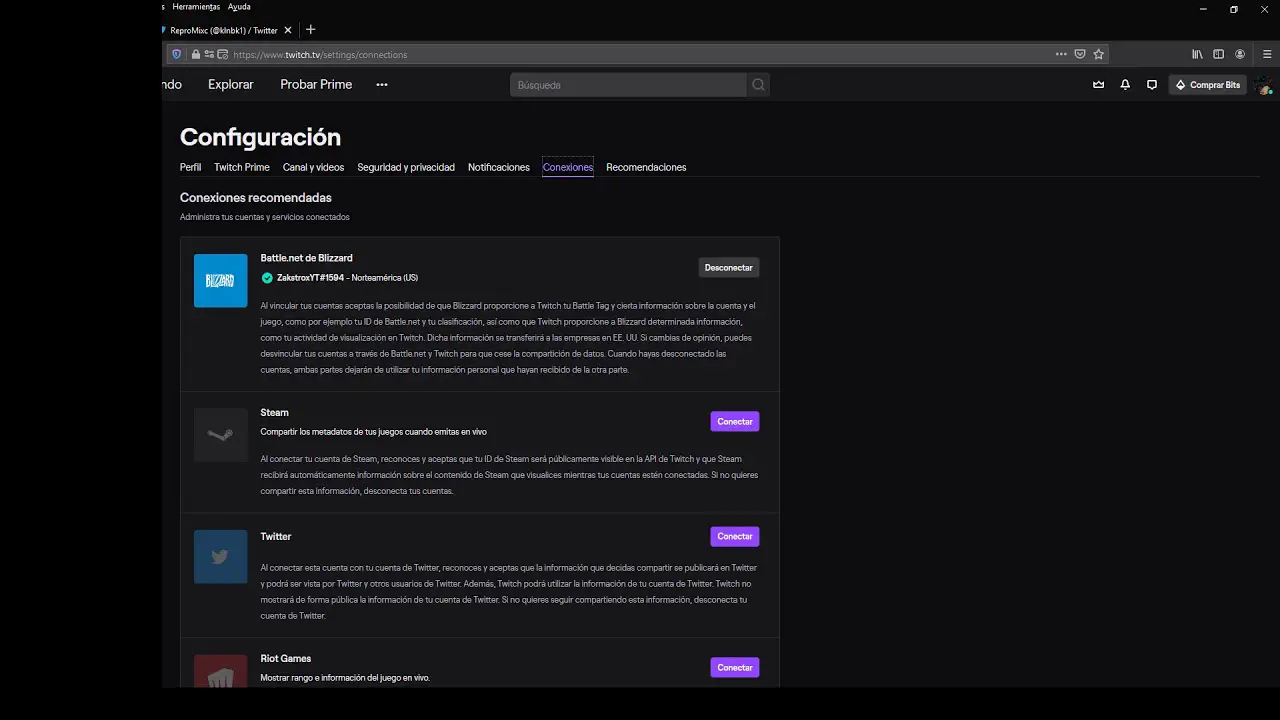Open the Ayuda menu
1280x720 pixels.
[x=239, y=7]
